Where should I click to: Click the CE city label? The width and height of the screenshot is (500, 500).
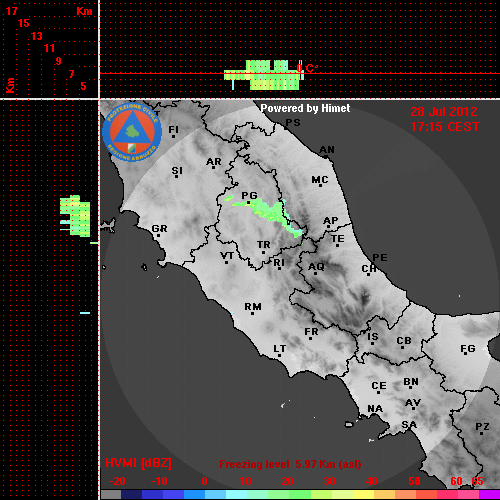point(379,386)
